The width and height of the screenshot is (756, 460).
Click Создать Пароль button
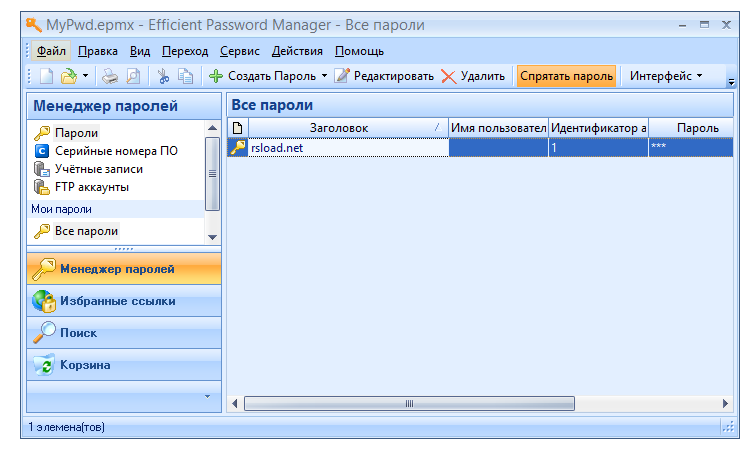click(262, 76)
